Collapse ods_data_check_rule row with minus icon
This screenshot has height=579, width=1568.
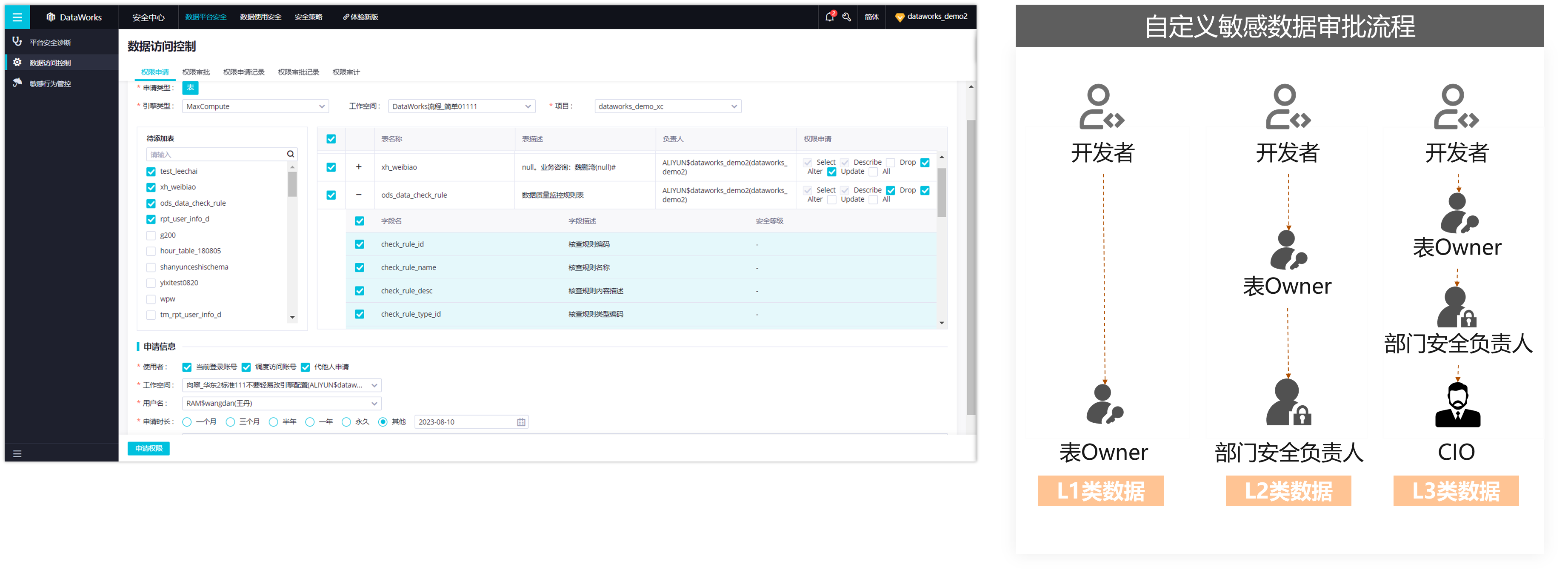tap(359, 195)
